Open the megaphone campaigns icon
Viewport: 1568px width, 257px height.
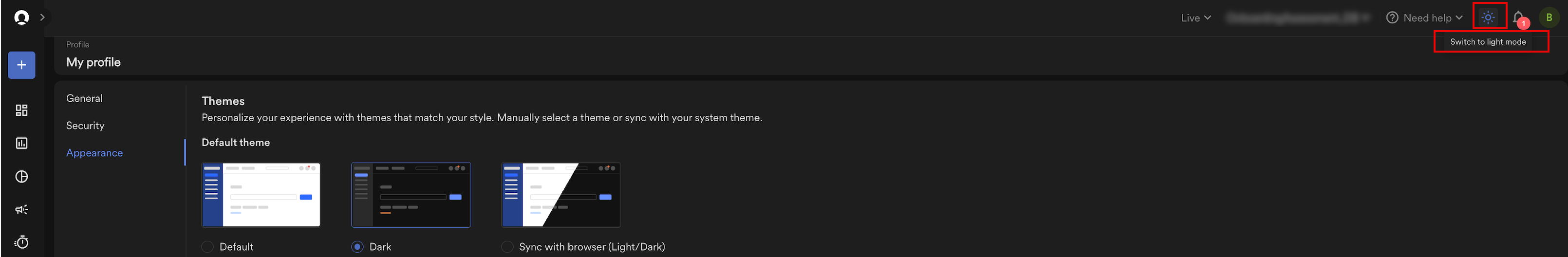[21, 209]
